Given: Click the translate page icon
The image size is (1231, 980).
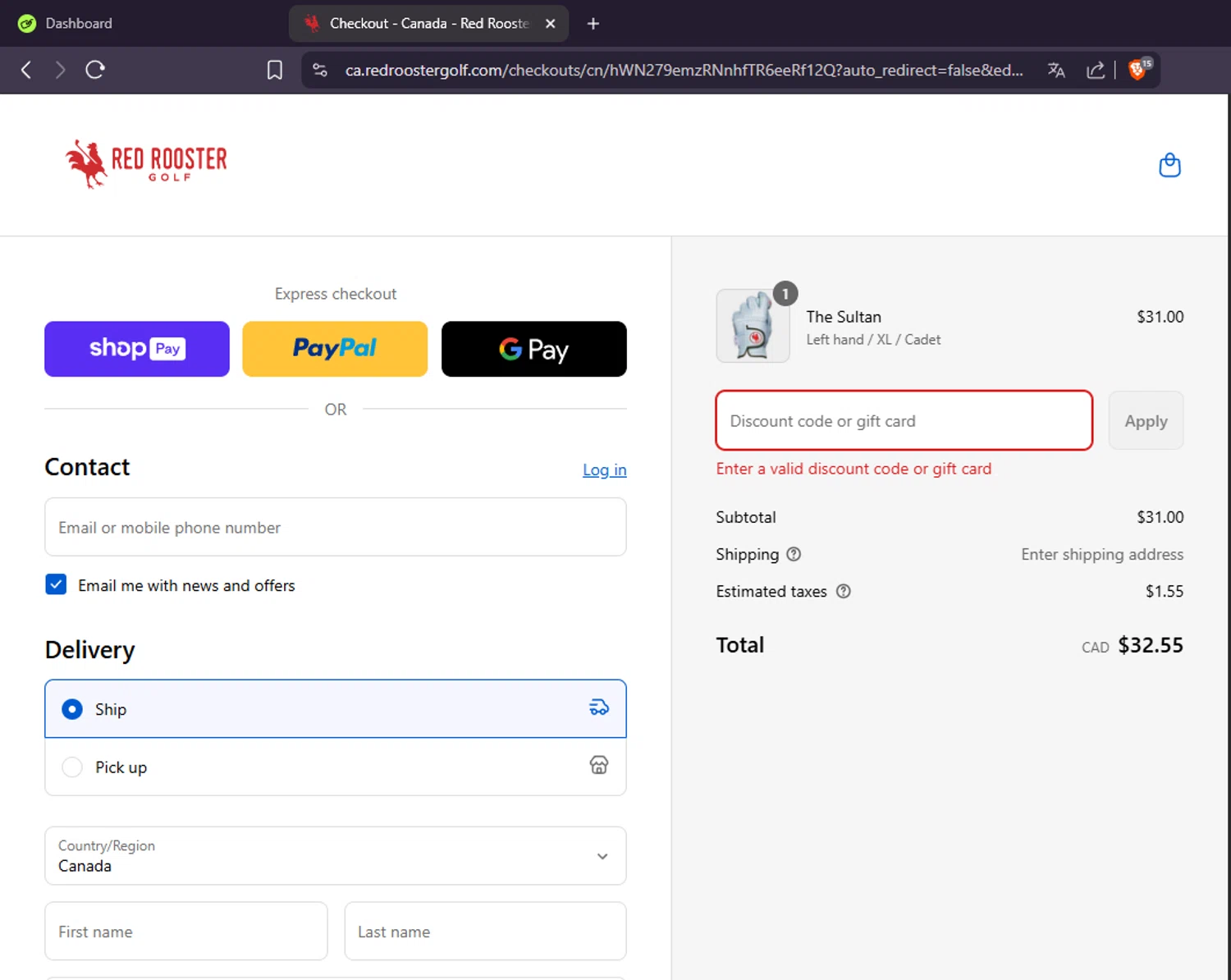Looking at the screenshot, I should click(1056, 71).
